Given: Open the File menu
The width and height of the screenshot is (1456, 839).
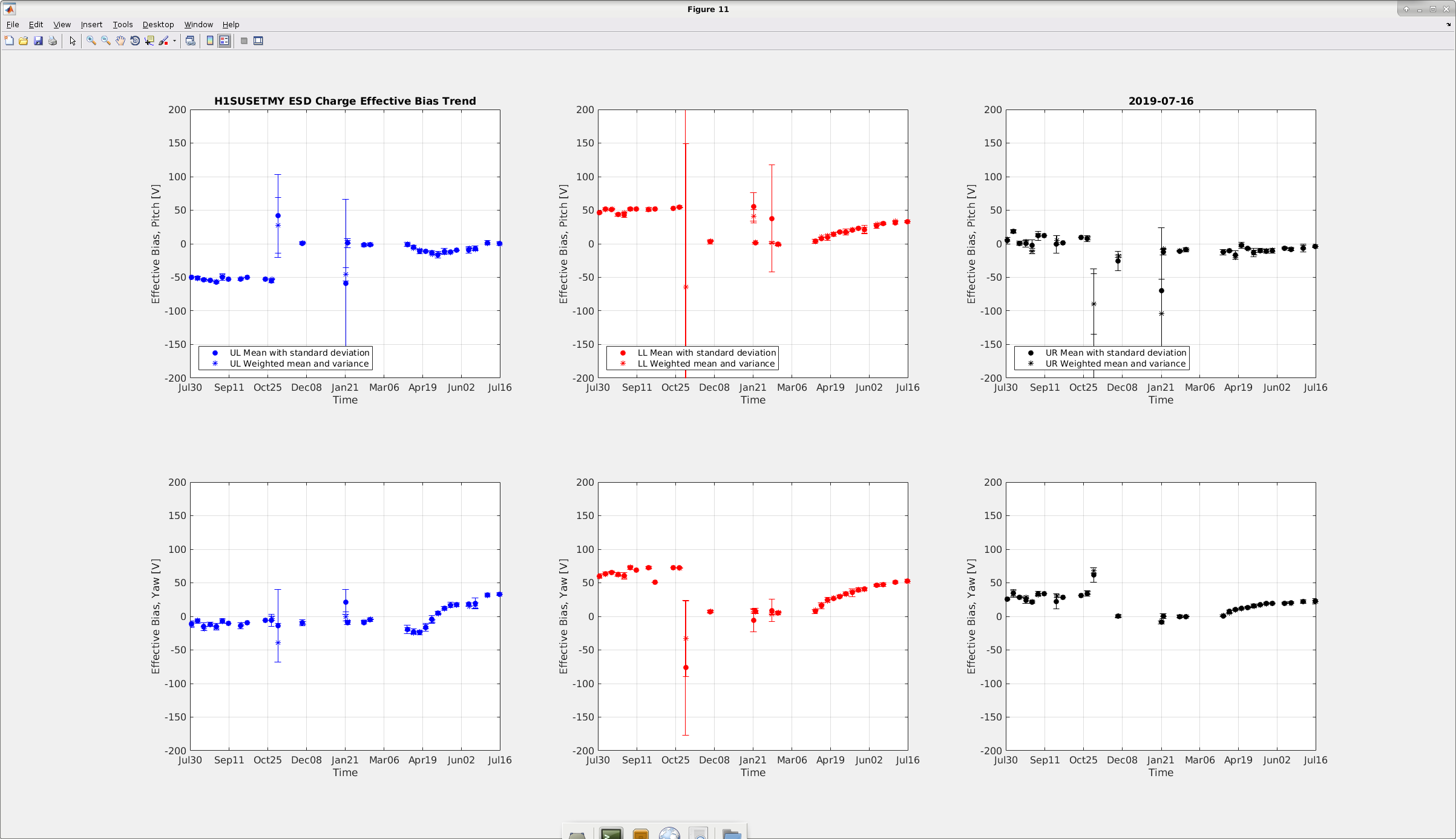Looking at the screenshot, I should pyautogui.click(x=13, y=24).
